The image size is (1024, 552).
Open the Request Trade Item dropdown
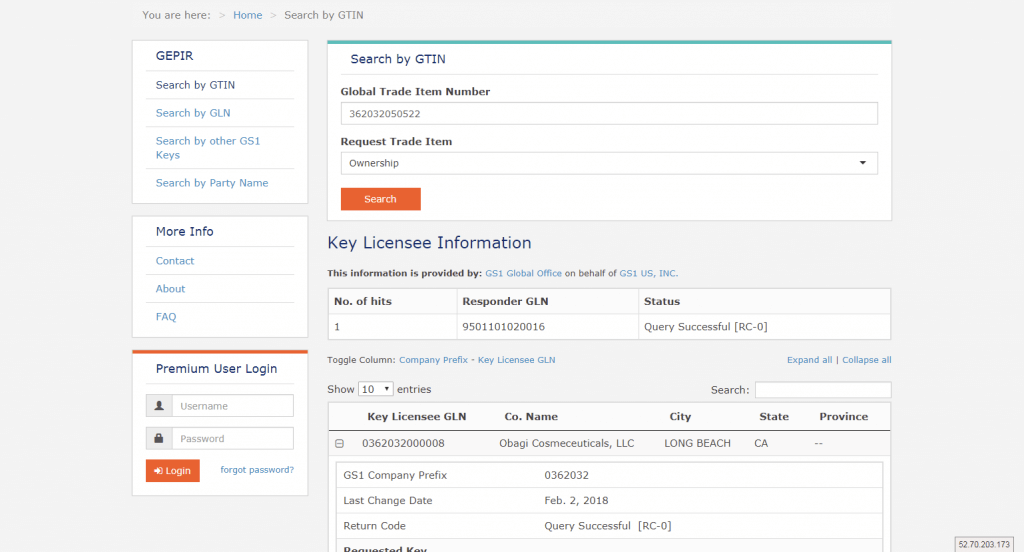pyautogui.click(x=608, y=163)
